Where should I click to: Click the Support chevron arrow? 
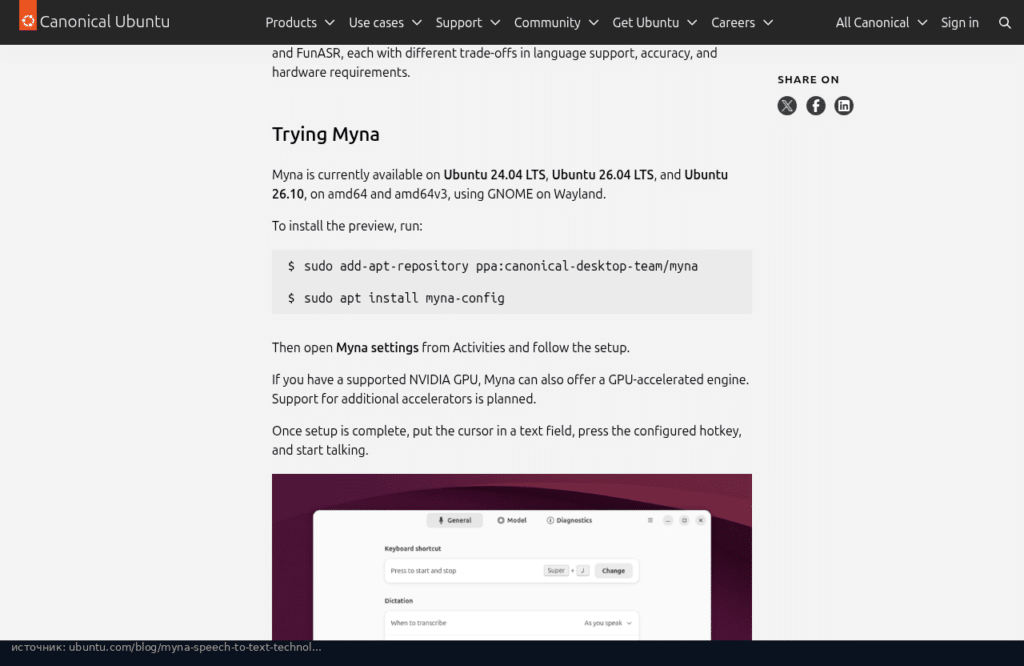tap(495, 23)
